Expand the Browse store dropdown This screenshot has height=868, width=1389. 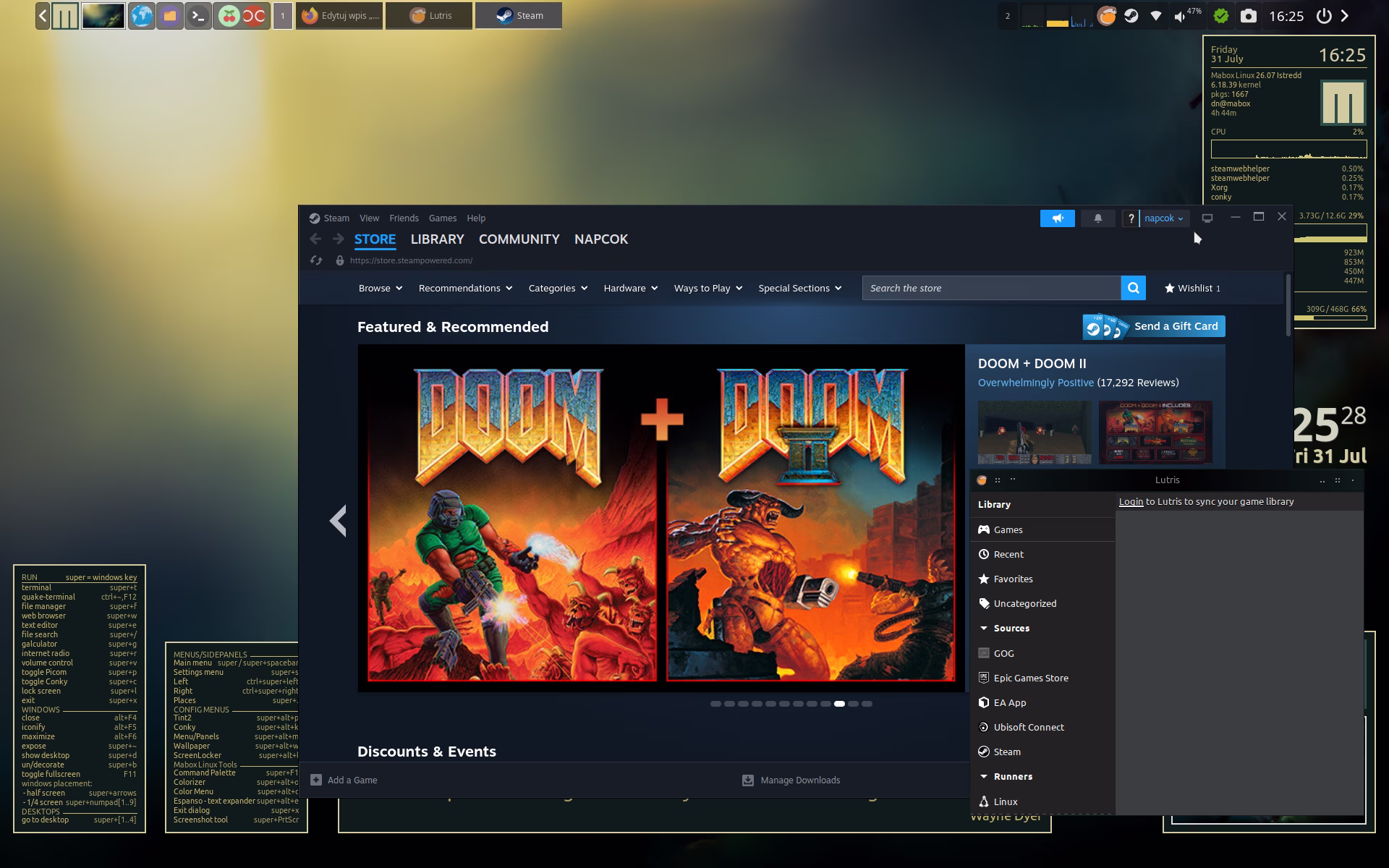click(381, 288)
